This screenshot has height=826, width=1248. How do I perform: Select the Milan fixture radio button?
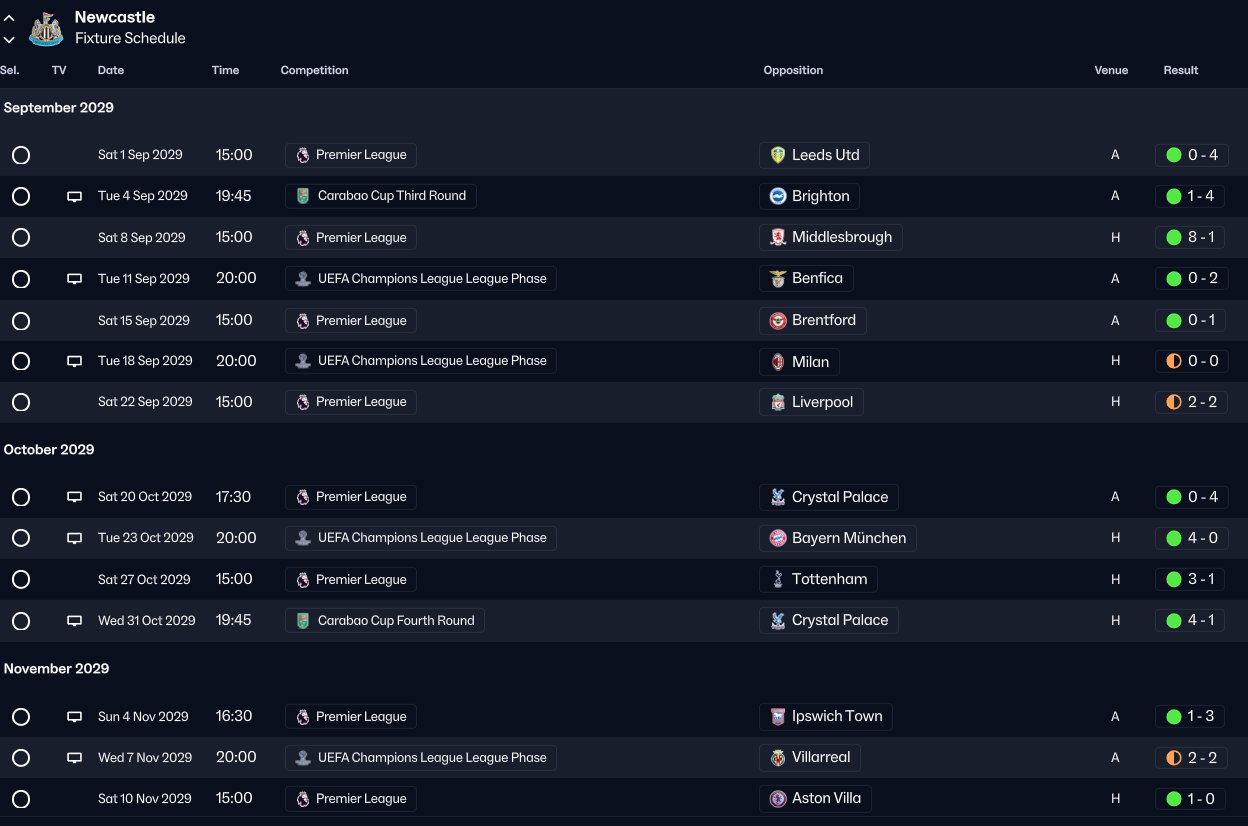tap(21, 361)
